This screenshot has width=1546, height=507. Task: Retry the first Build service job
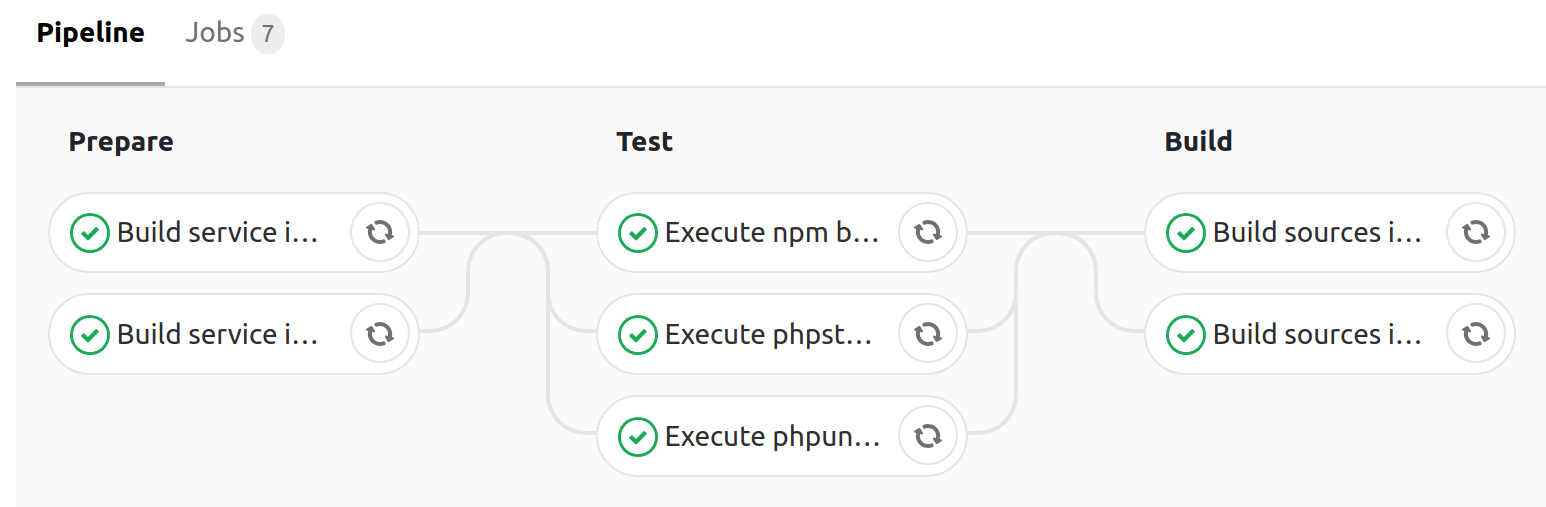point(380,233)
